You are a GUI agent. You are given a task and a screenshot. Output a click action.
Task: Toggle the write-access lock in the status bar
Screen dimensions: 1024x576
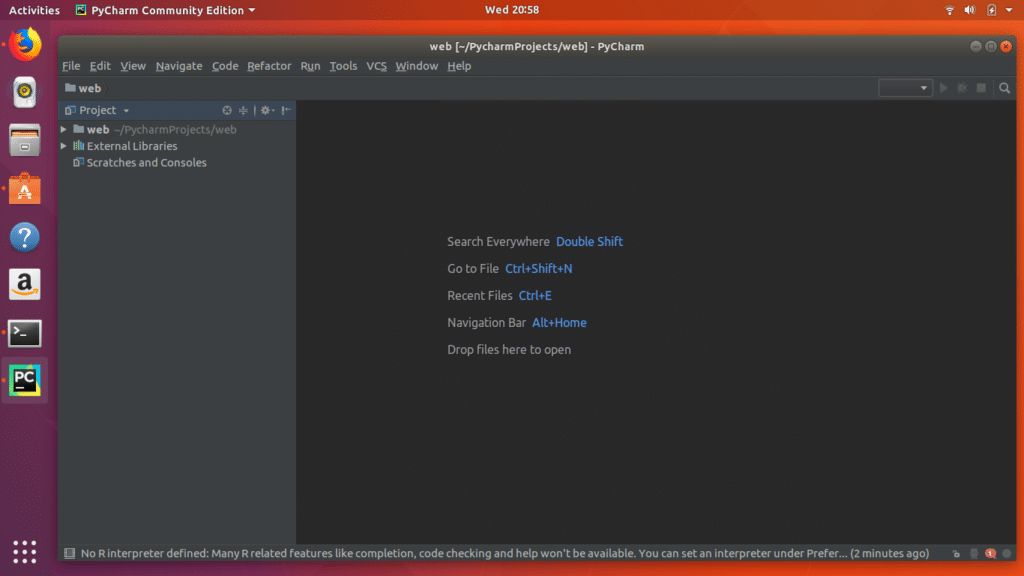956,553
